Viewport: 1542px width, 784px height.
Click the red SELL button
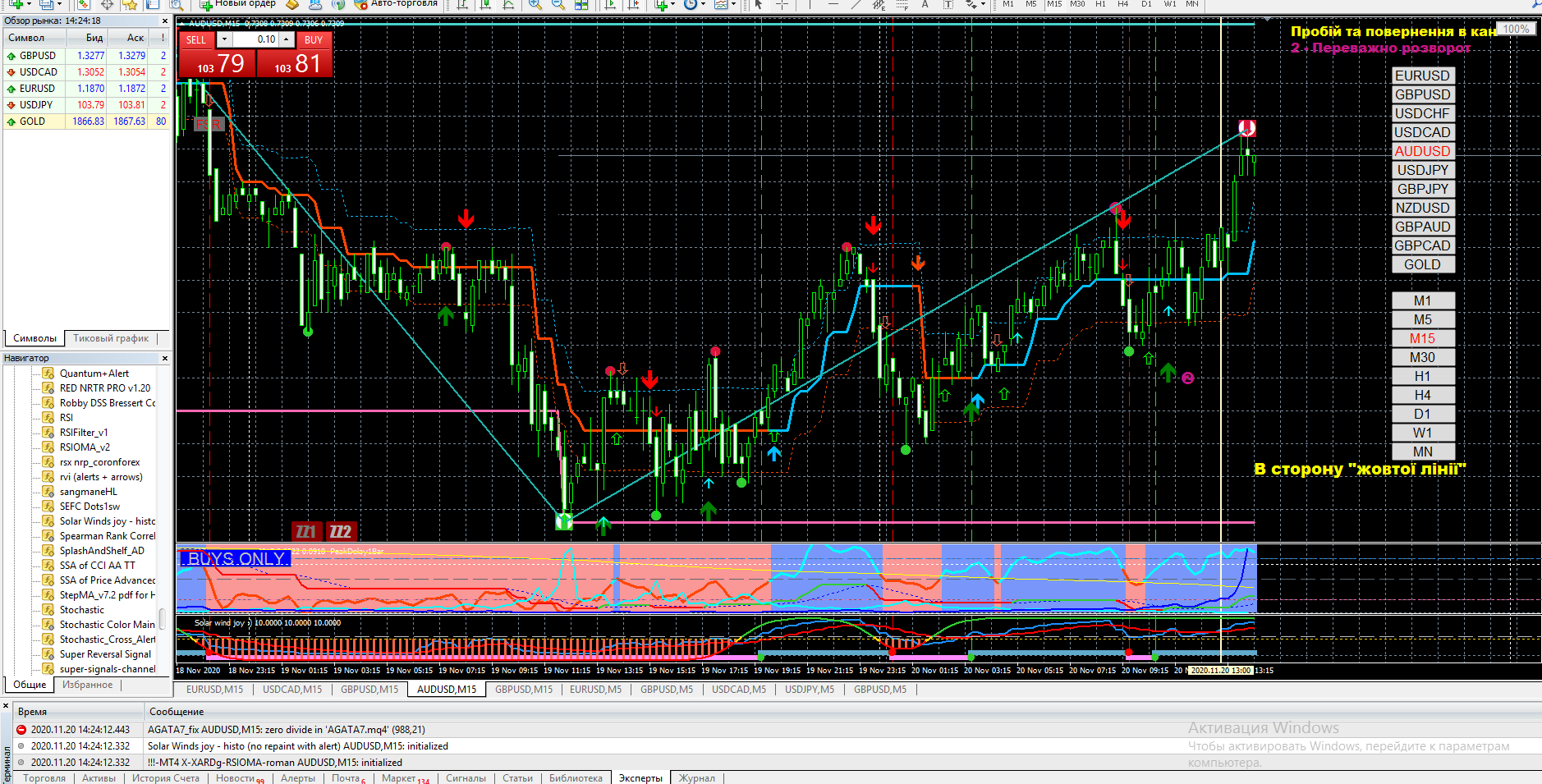196,39
